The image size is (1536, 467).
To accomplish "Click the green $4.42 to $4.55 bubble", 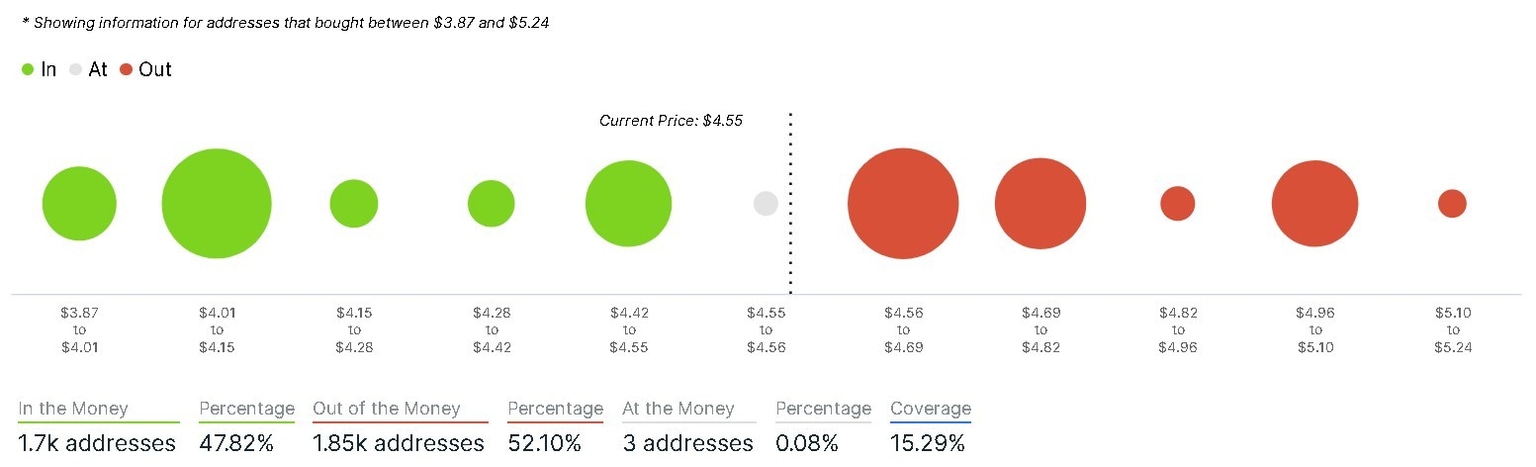I will pos(628,204).
